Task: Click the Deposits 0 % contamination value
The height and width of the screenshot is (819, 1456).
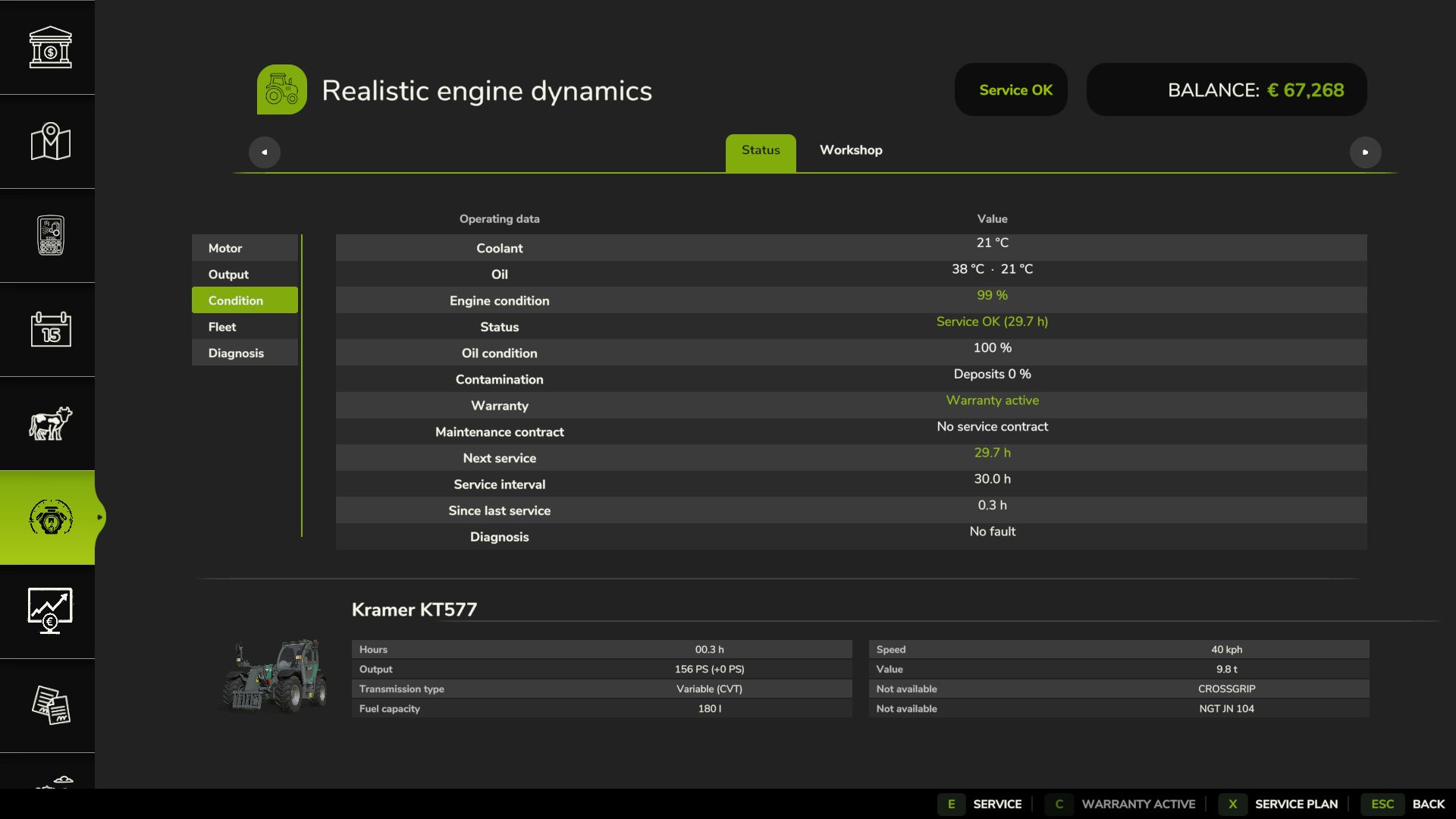Action: tap(992, 374)
